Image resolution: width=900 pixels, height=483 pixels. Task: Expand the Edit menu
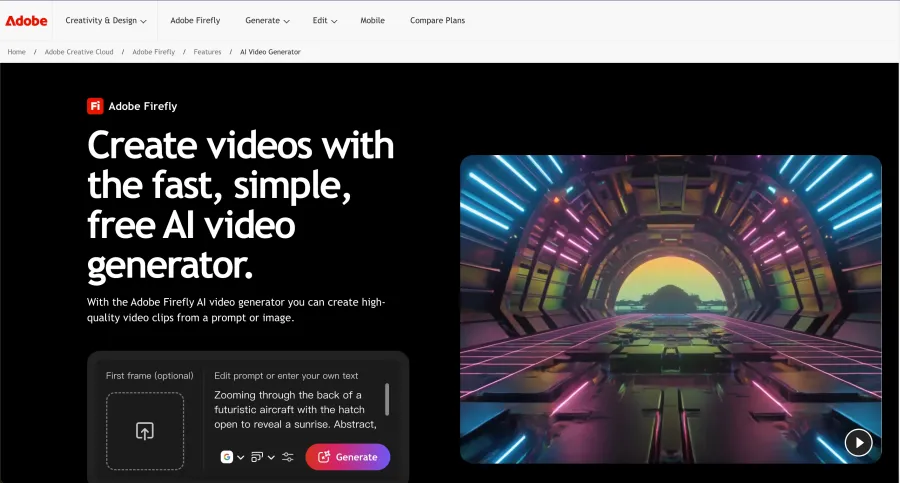(x=324, y=21)
